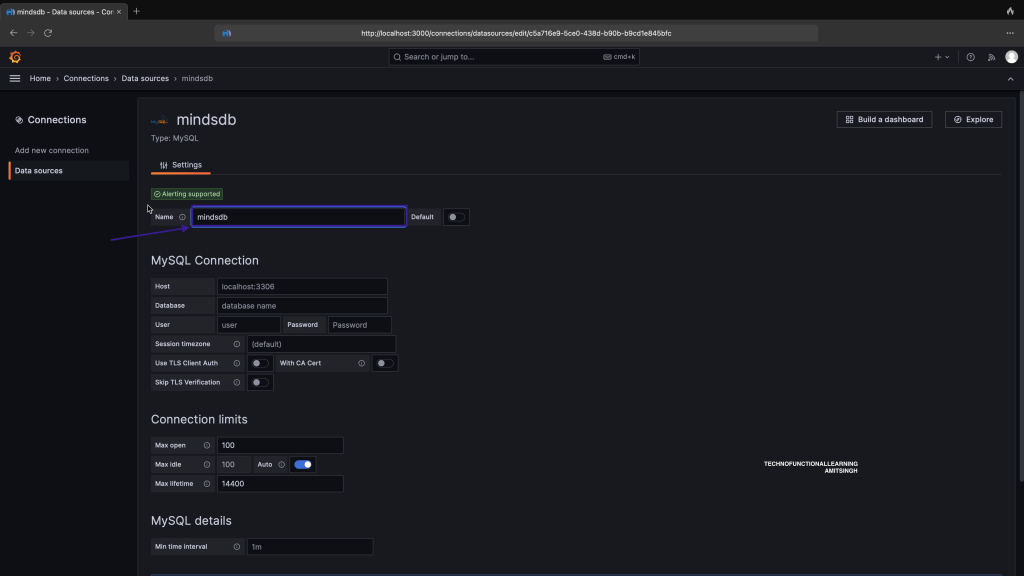Turn off the Max idle Auto toggle
The image size is (1024, 576).
(x=302, y=464)
